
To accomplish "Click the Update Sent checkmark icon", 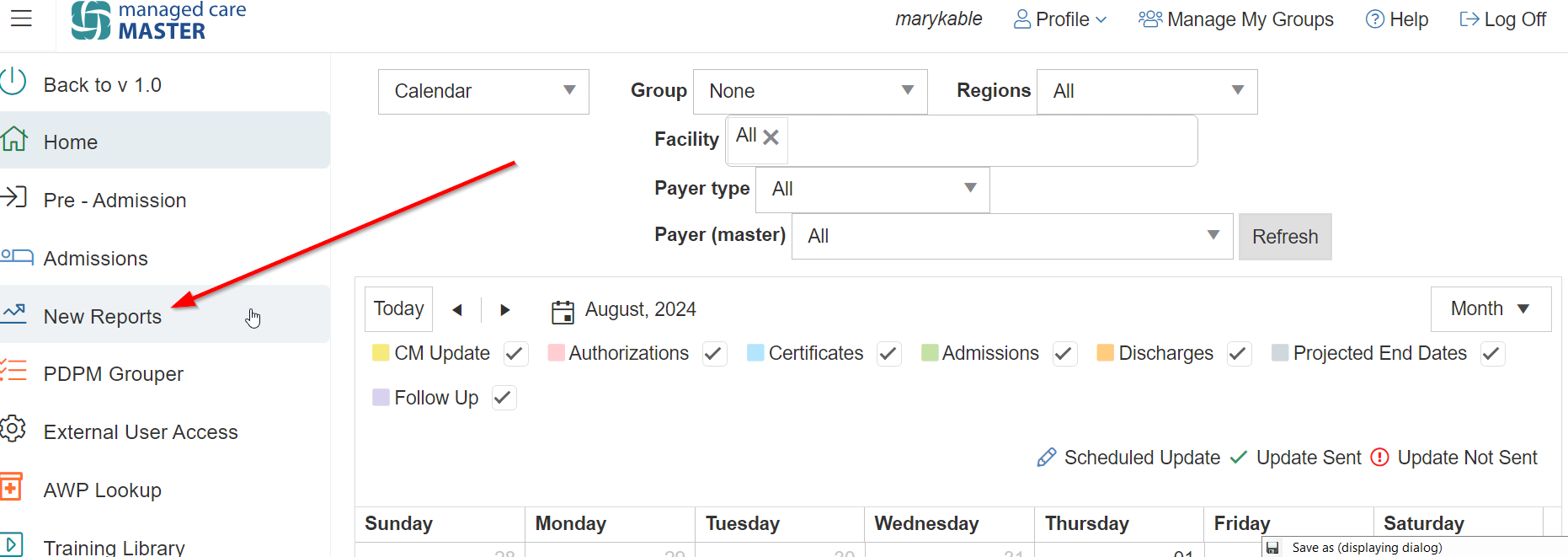I will (1239, 458).
